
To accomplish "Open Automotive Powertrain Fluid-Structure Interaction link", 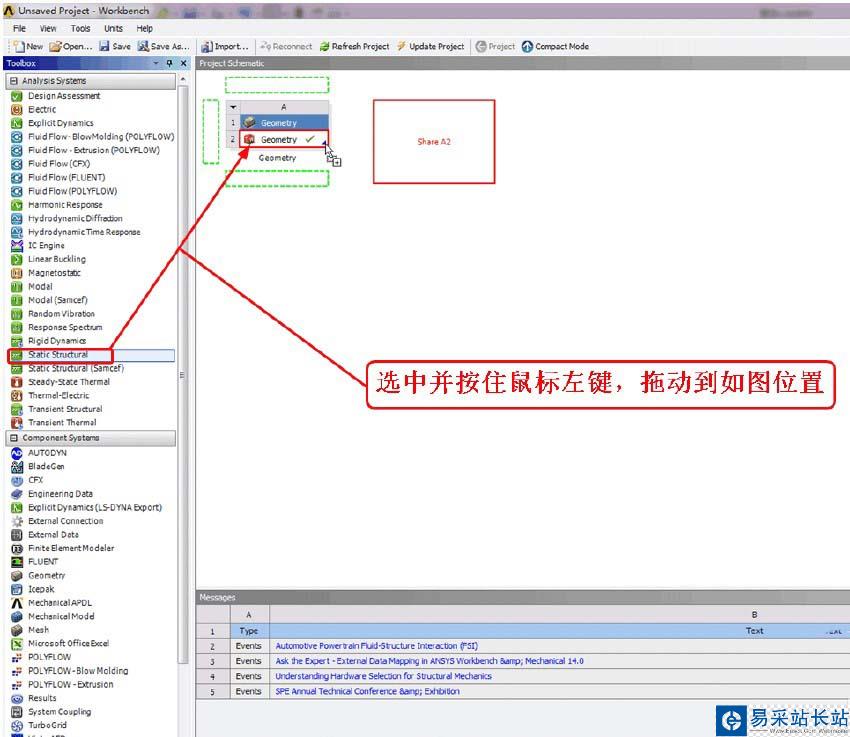I will coord(377,646).
